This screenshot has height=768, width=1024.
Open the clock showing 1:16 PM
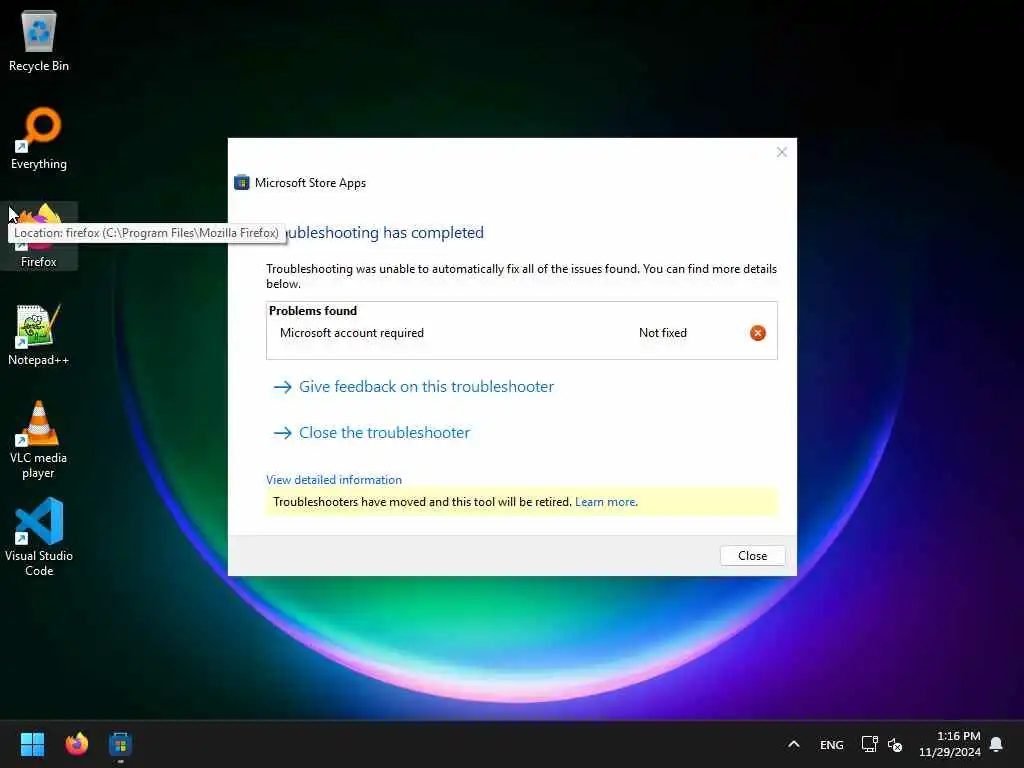[x=950, y=744]
